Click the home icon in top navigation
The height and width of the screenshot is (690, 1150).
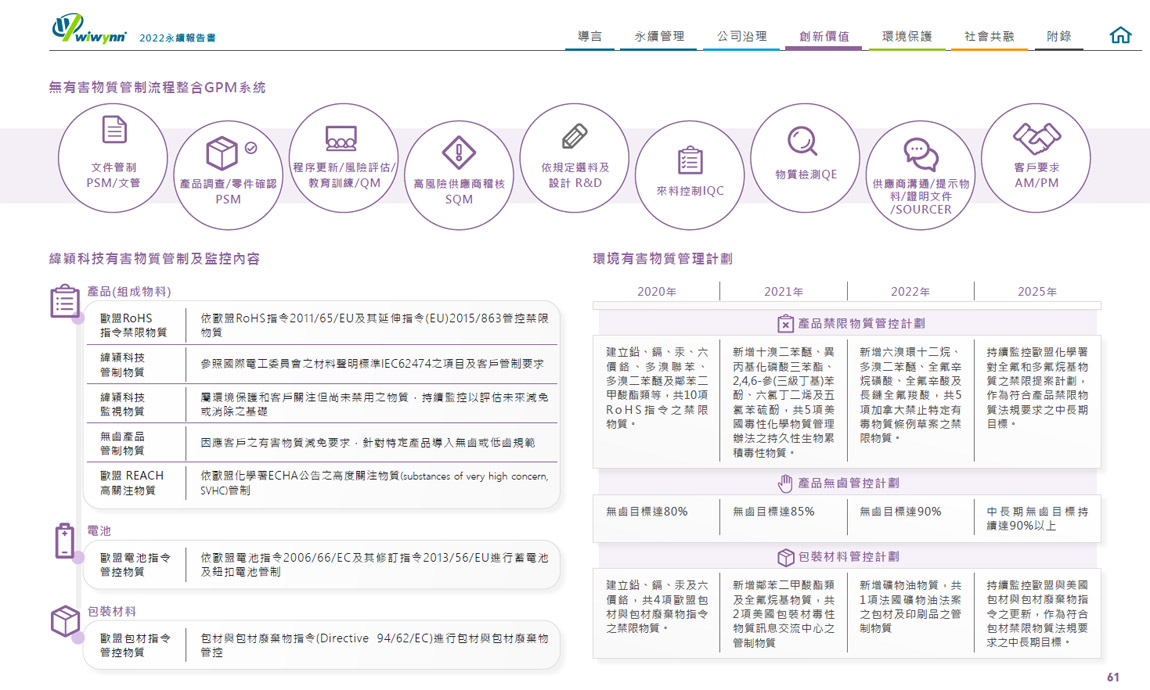(1120, 36)
